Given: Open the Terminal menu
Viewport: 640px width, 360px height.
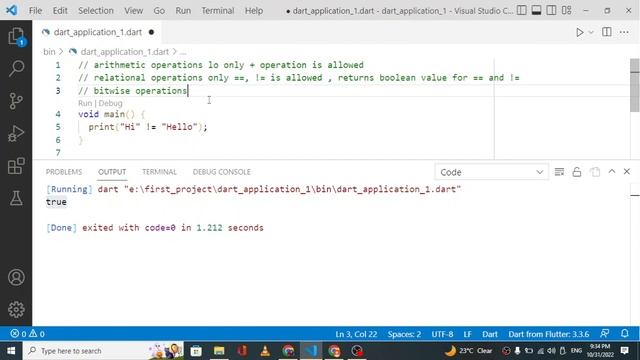Looking at the screenshot, I should (x=218, y=11).
